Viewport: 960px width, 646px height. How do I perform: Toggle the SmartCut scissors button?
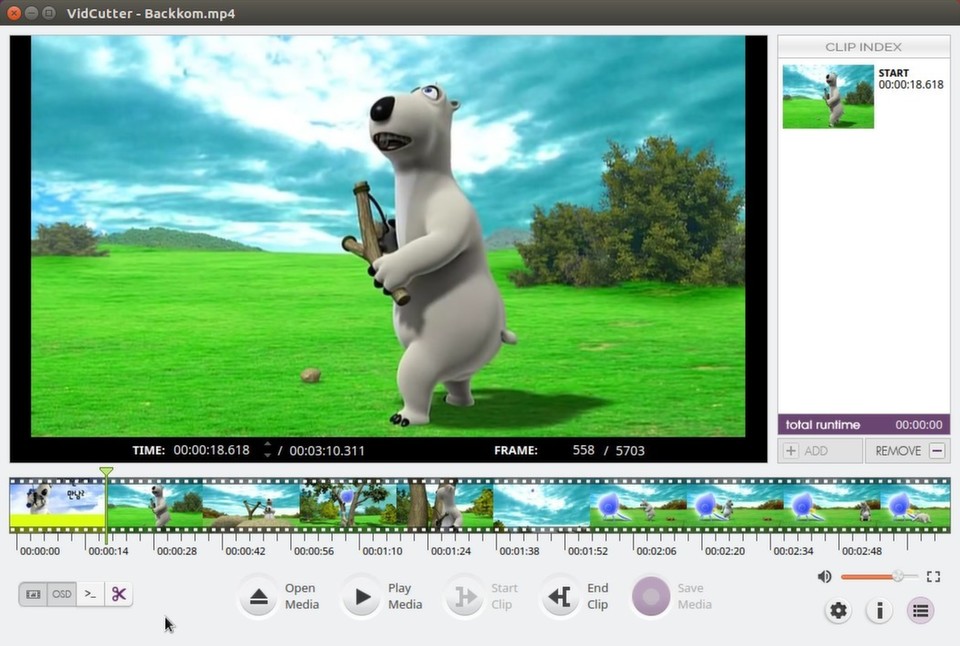point(119,594)
